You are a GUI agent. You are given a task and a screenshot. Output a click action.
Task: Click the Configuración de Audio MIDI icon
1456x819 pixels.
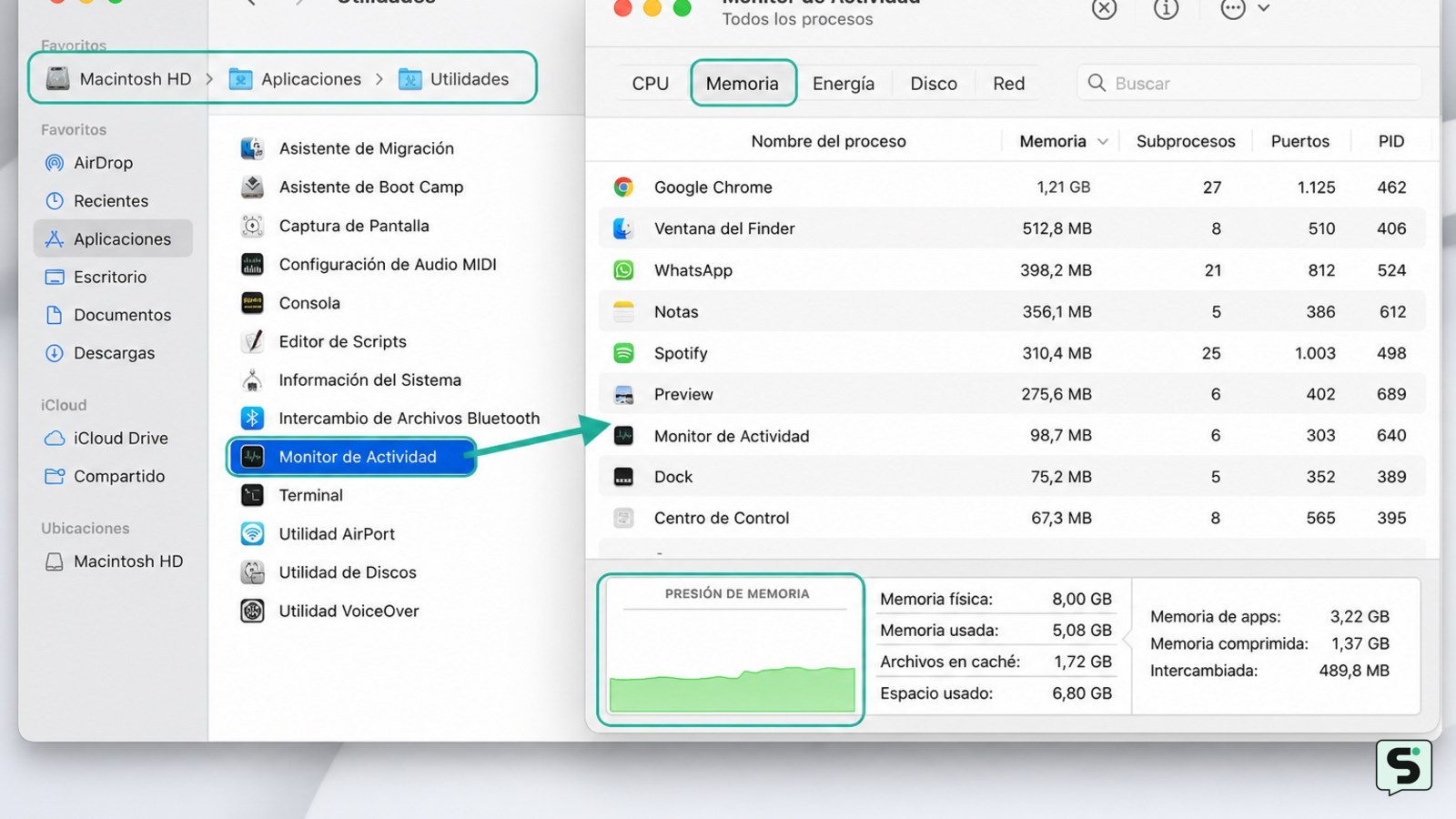coord(252,264)
